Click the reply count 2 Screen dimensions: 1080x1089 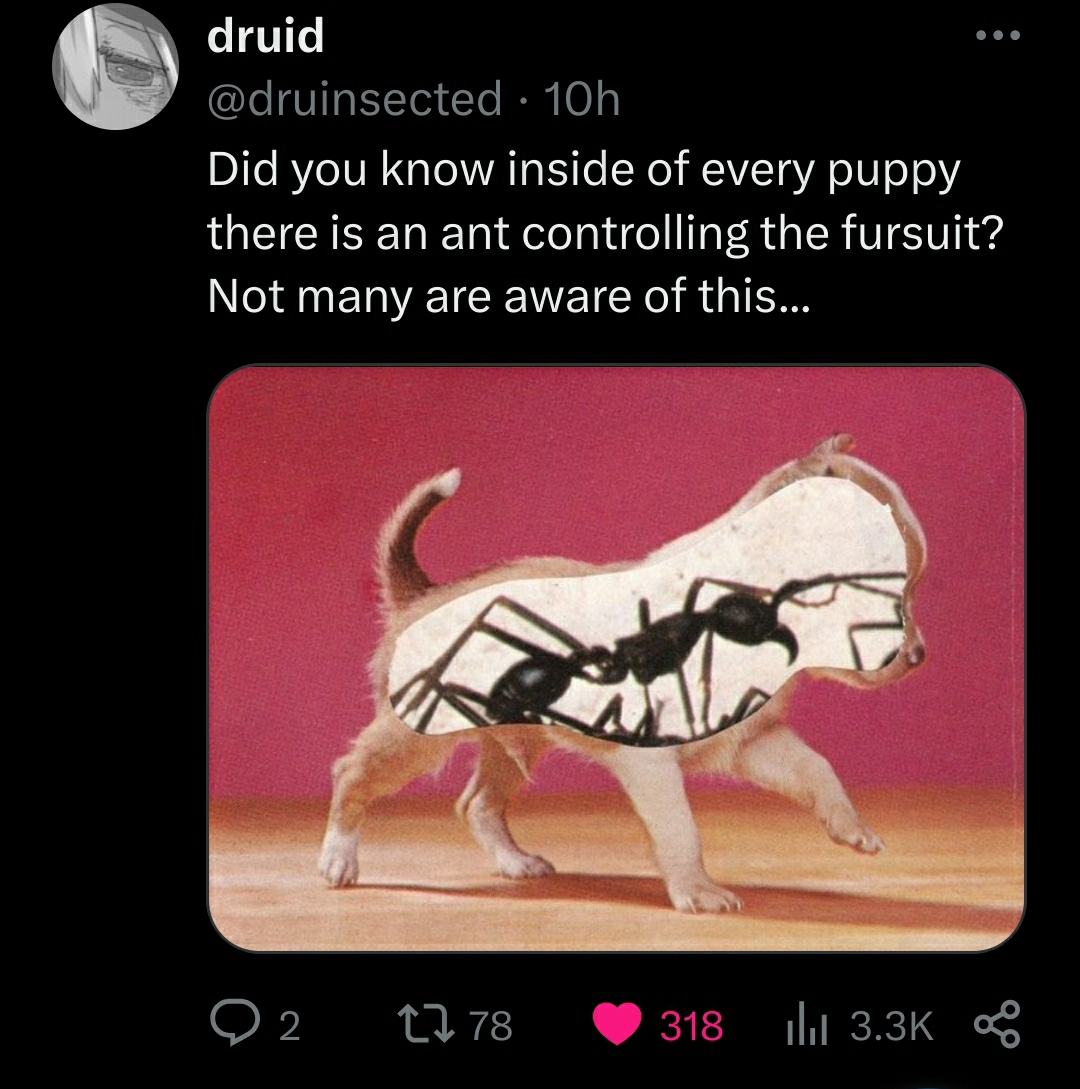coord(287,1025)
